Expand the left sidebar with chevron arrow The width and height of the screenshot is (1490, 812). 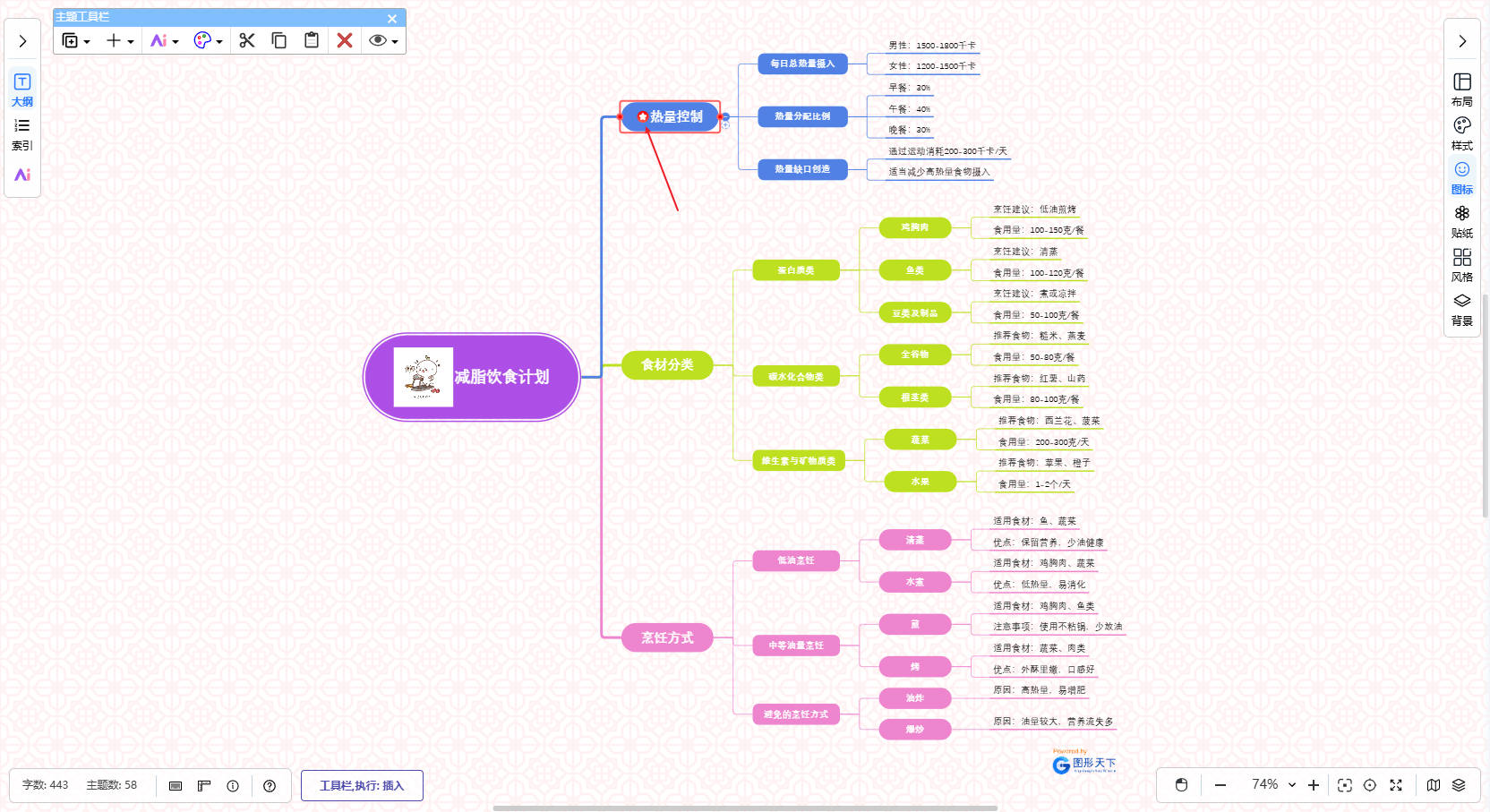coord(22,41)
